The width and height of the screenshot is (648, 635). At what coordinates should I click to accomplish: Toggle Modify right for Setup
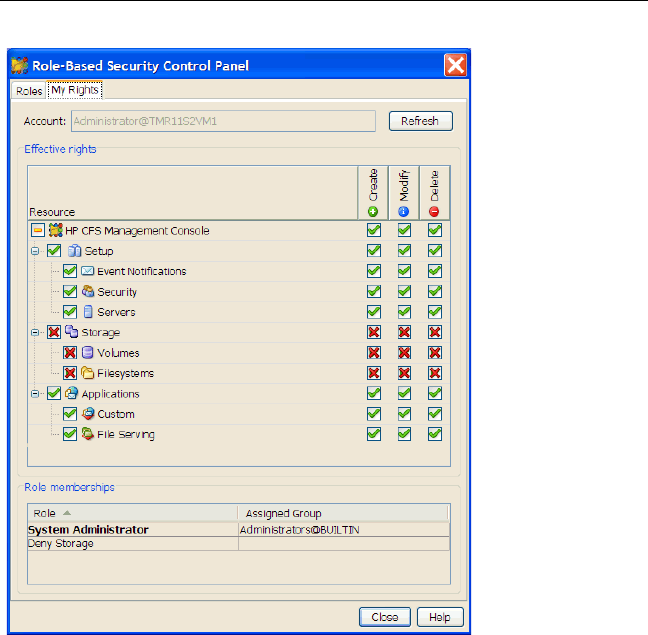coord(404,250)
